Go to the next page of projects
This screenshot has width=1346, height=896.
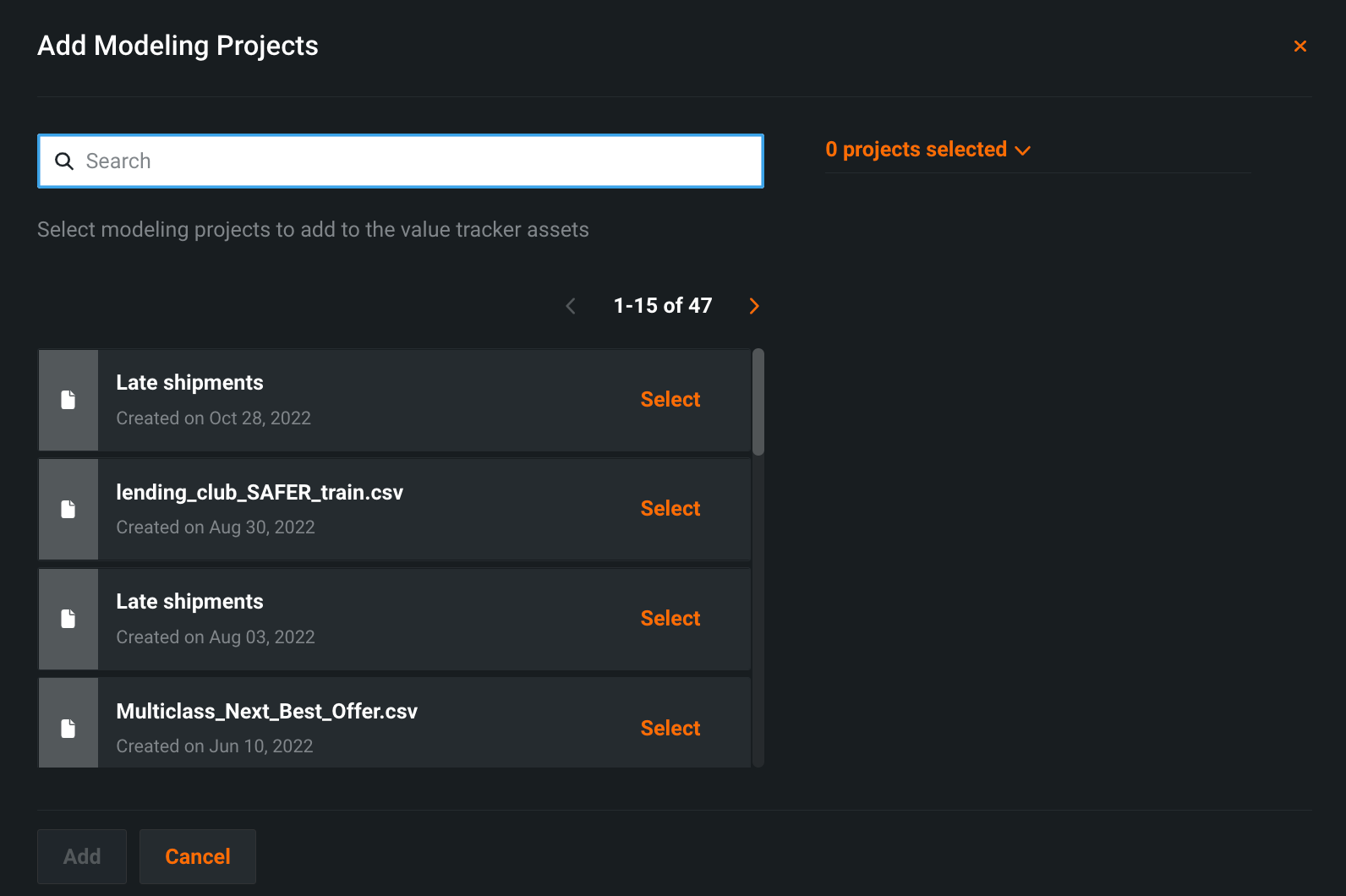coord(754,306)
